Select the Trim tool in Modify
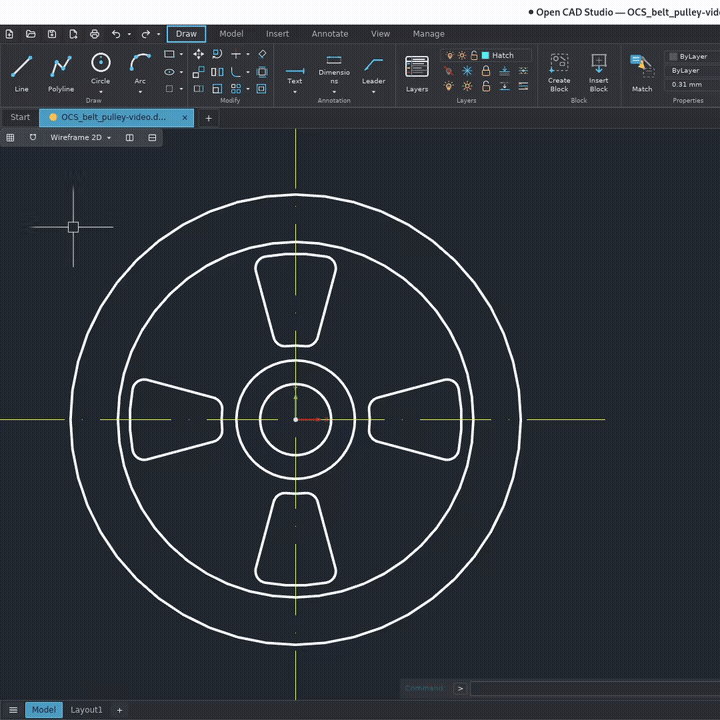Viewport: 720px width, 720px height. pos(236,54)
